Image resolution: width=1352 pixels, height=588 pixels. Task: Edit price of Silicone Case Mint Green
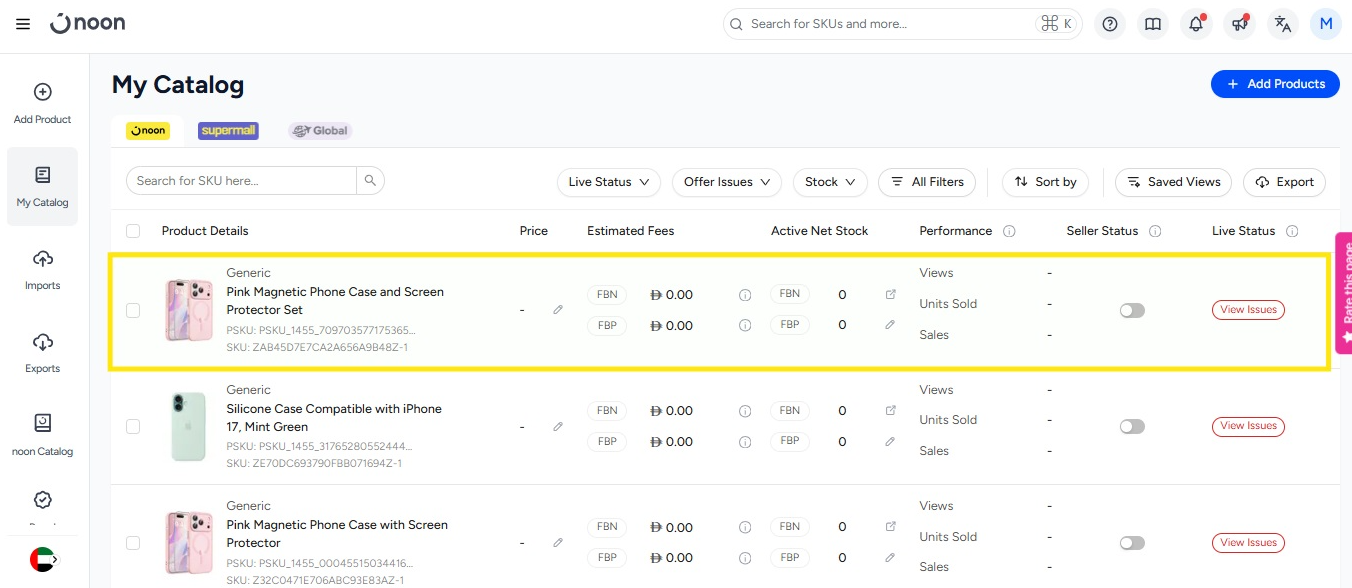[558, 427]
